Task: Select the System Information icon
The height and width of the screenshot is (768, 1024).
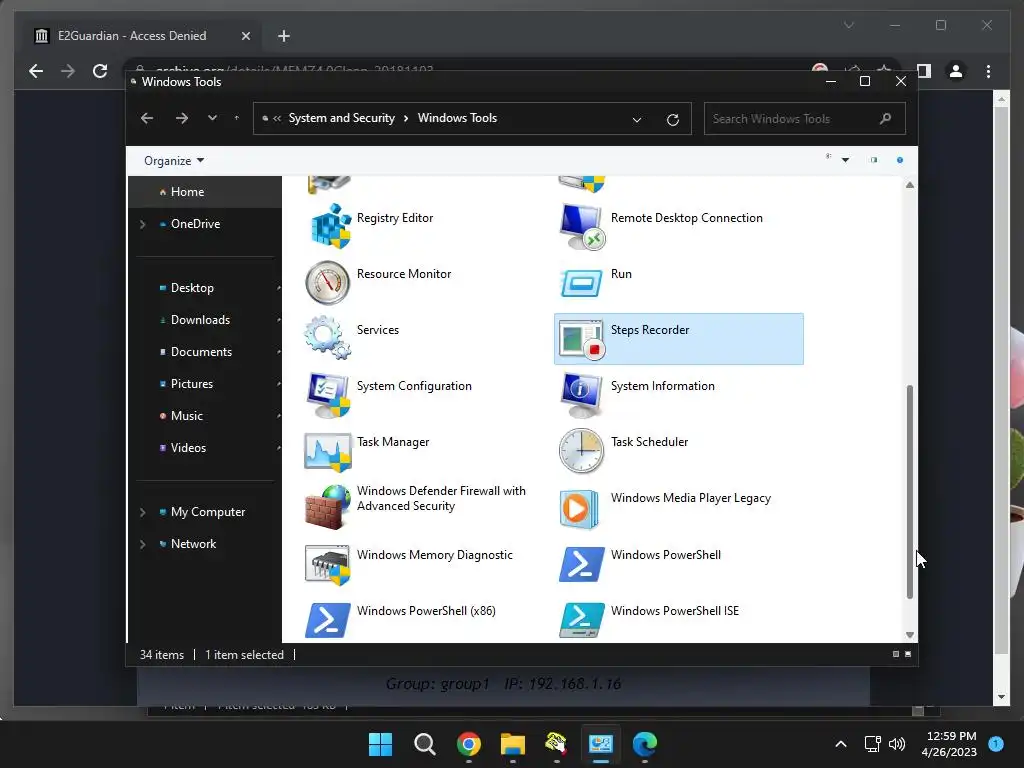Action: (581, 394)
